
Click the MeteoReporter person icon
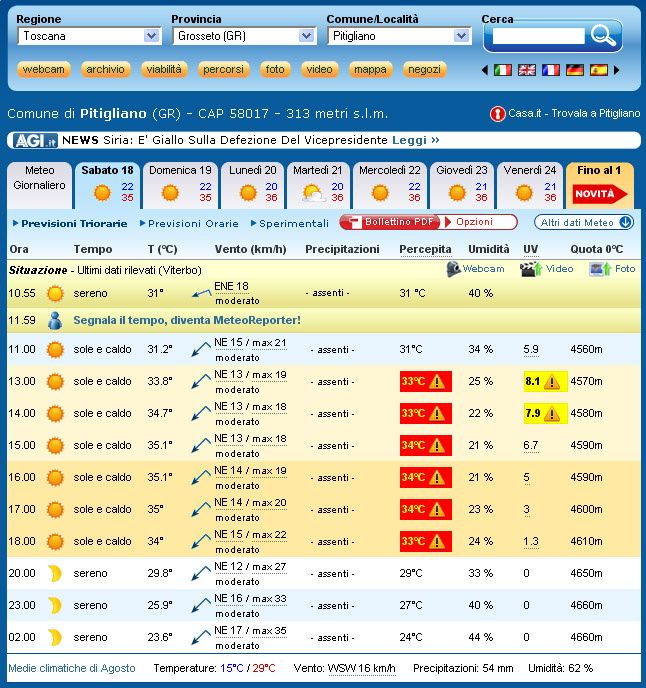click(55, 321)
